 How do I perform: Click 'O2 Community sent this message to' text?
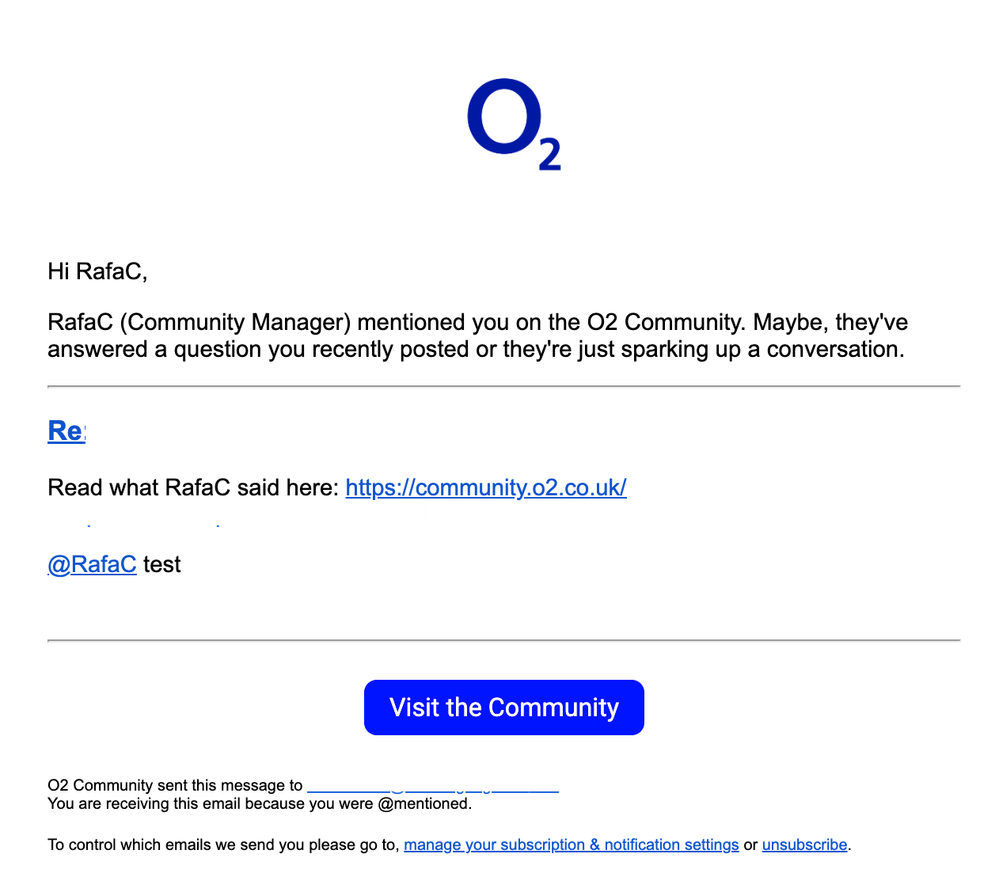tap(175, 786)
